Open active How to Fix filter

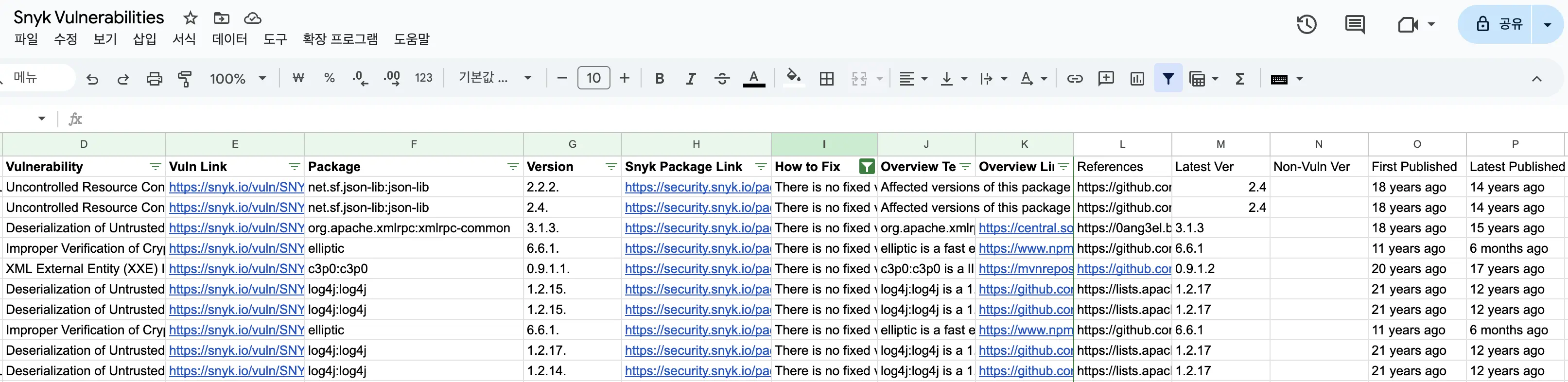pos(867,167)
